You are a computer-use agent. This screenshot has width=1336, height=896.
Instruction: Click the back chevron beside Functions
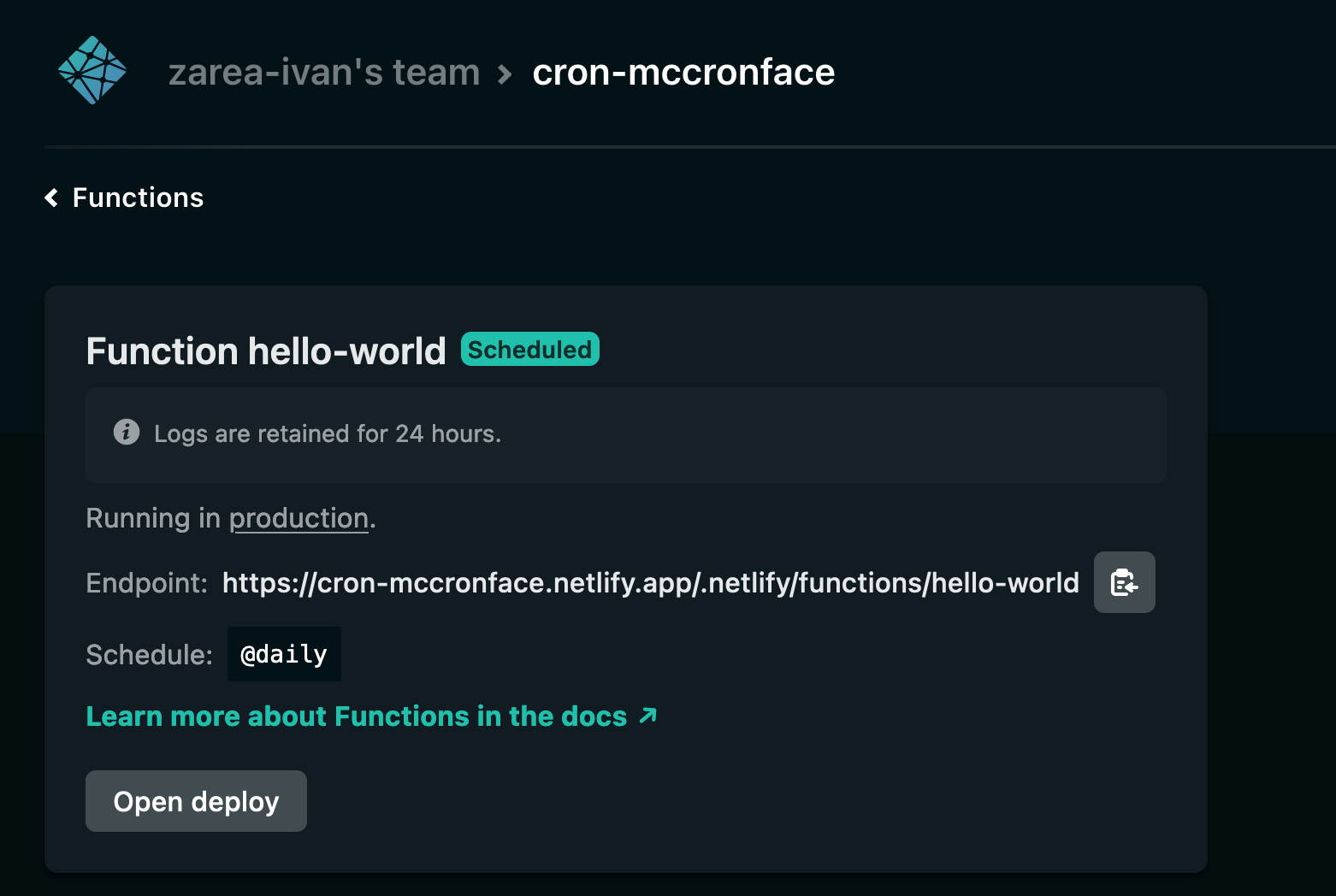coord(52,198)
